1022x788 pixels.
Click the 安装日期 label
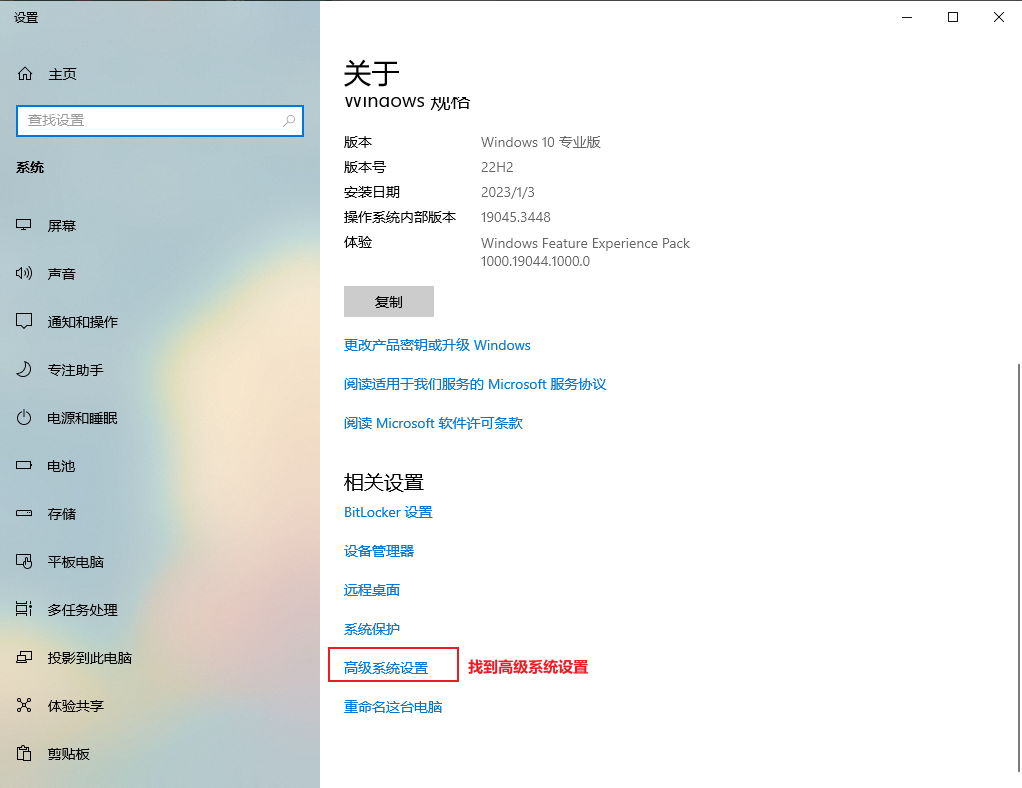click(372, 192)
